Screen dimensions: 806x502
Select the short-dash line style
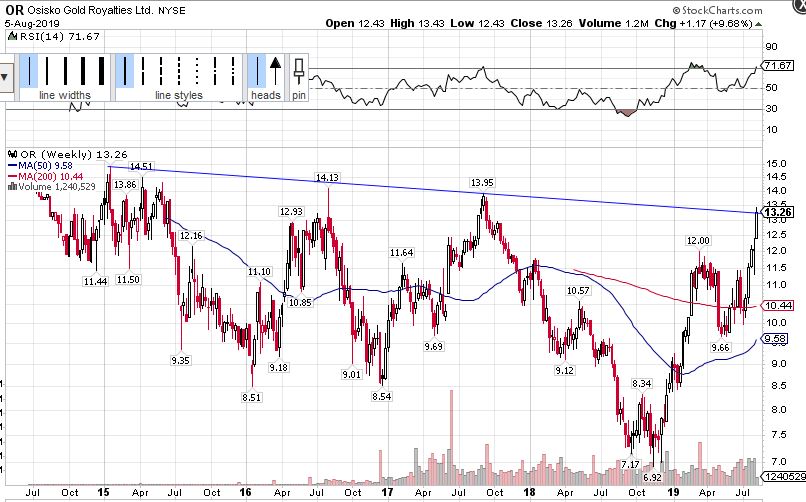[x=179, y=71]
